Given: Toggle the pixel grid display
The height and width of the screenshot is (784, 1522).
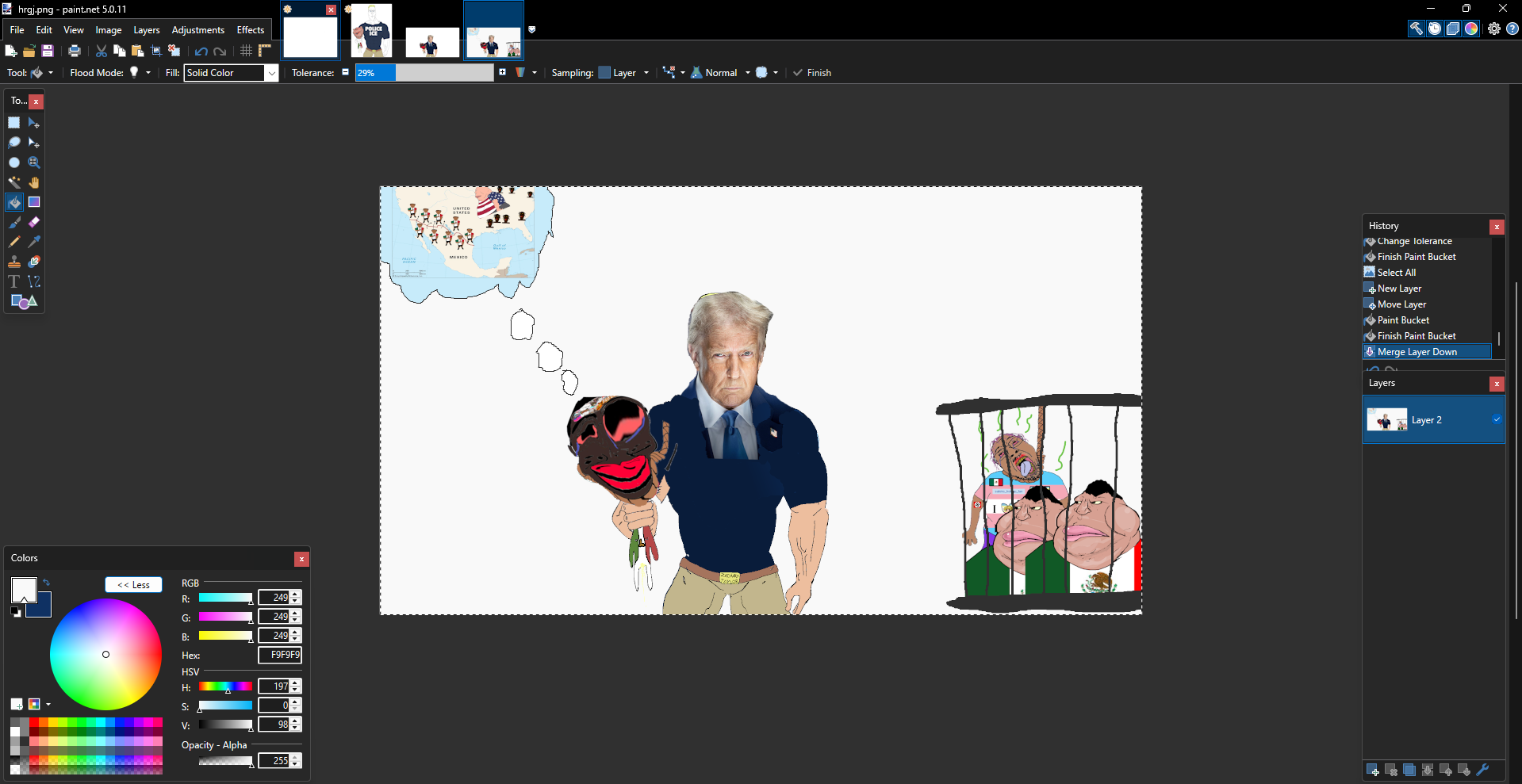Looking at the screenshot, I should [247, 51].
